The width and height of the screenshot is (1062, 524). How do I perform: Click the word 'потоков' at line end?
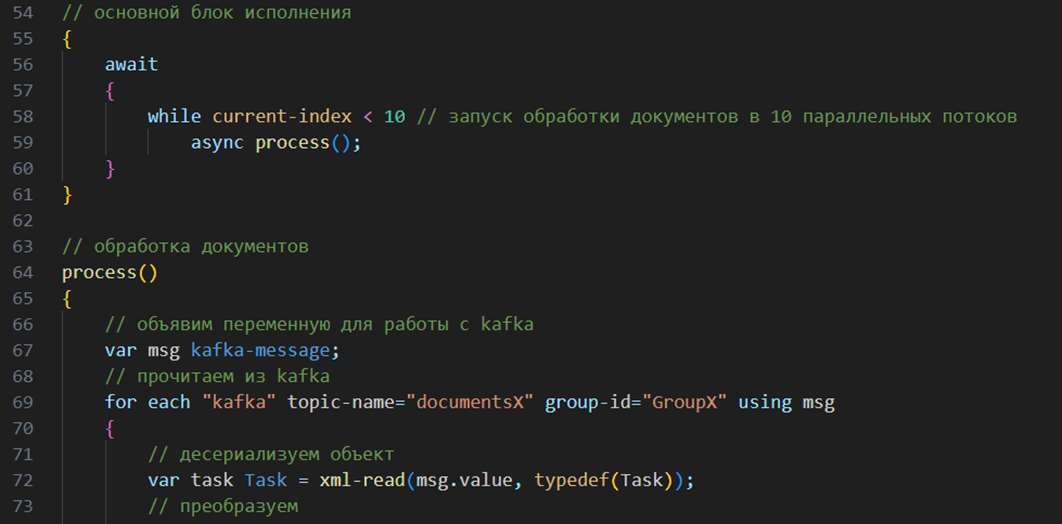(979, 116)
